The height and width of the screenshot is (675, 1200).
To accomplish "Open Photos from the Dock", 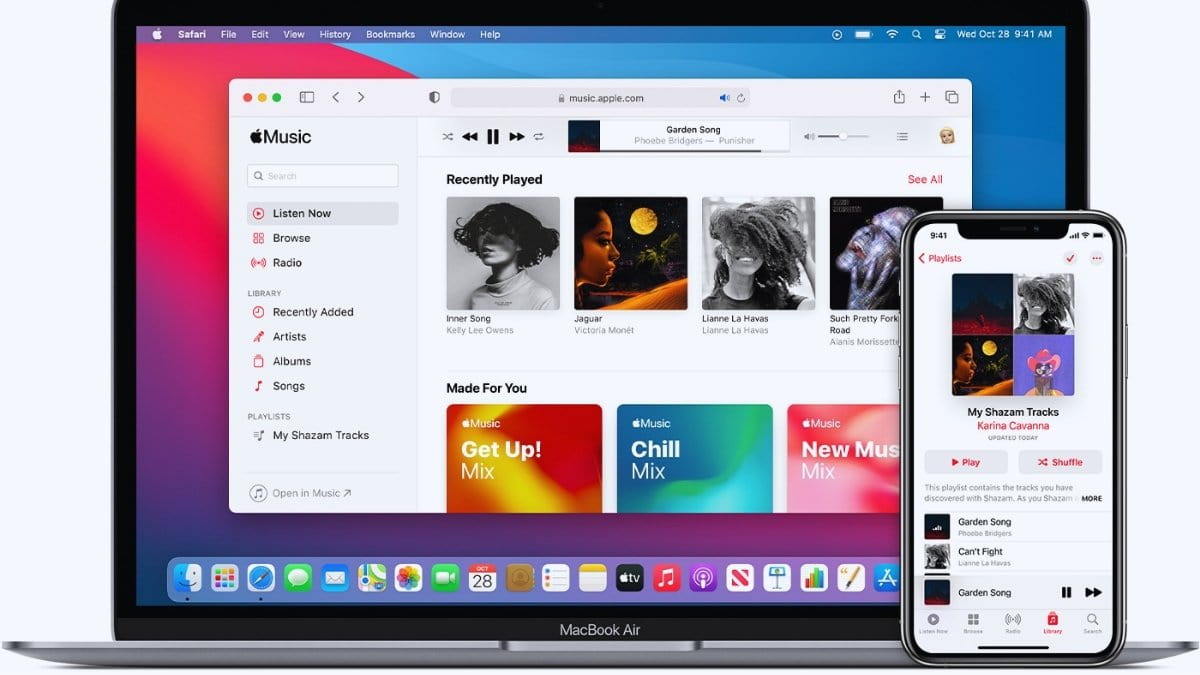I will point(409,577).
